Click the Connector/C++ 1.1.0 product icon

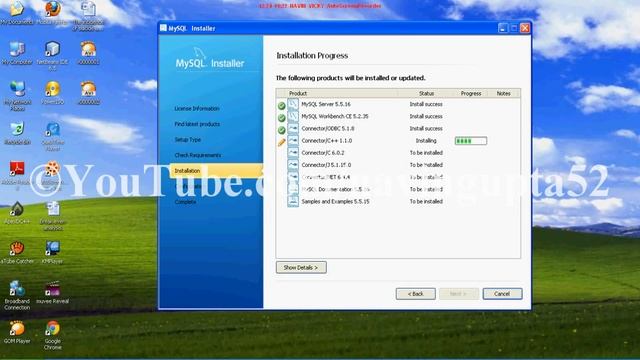coord(293,140)
